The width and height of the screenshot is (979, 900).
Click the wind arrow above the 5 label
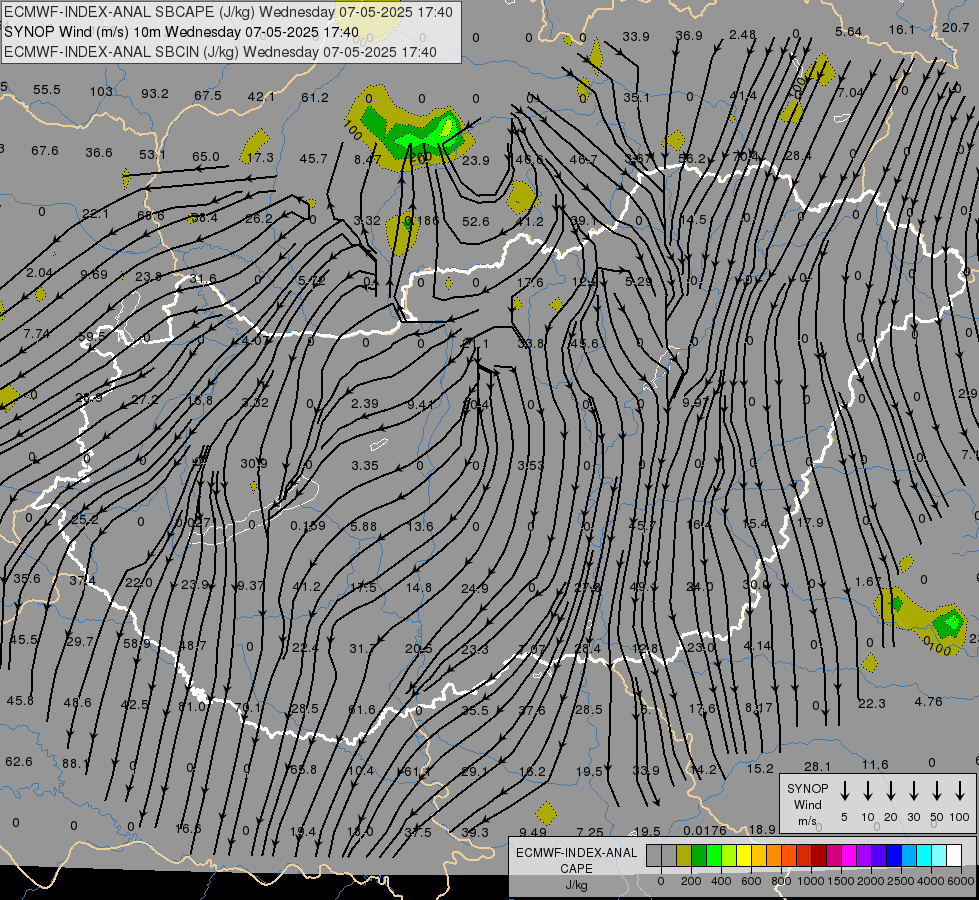tap(845, 791)
